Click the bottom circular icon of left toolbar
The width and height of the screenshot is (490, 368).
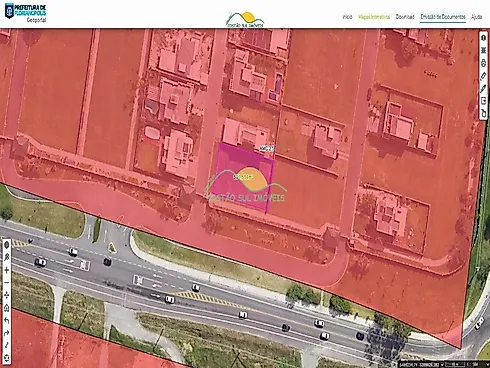[6, 358]
